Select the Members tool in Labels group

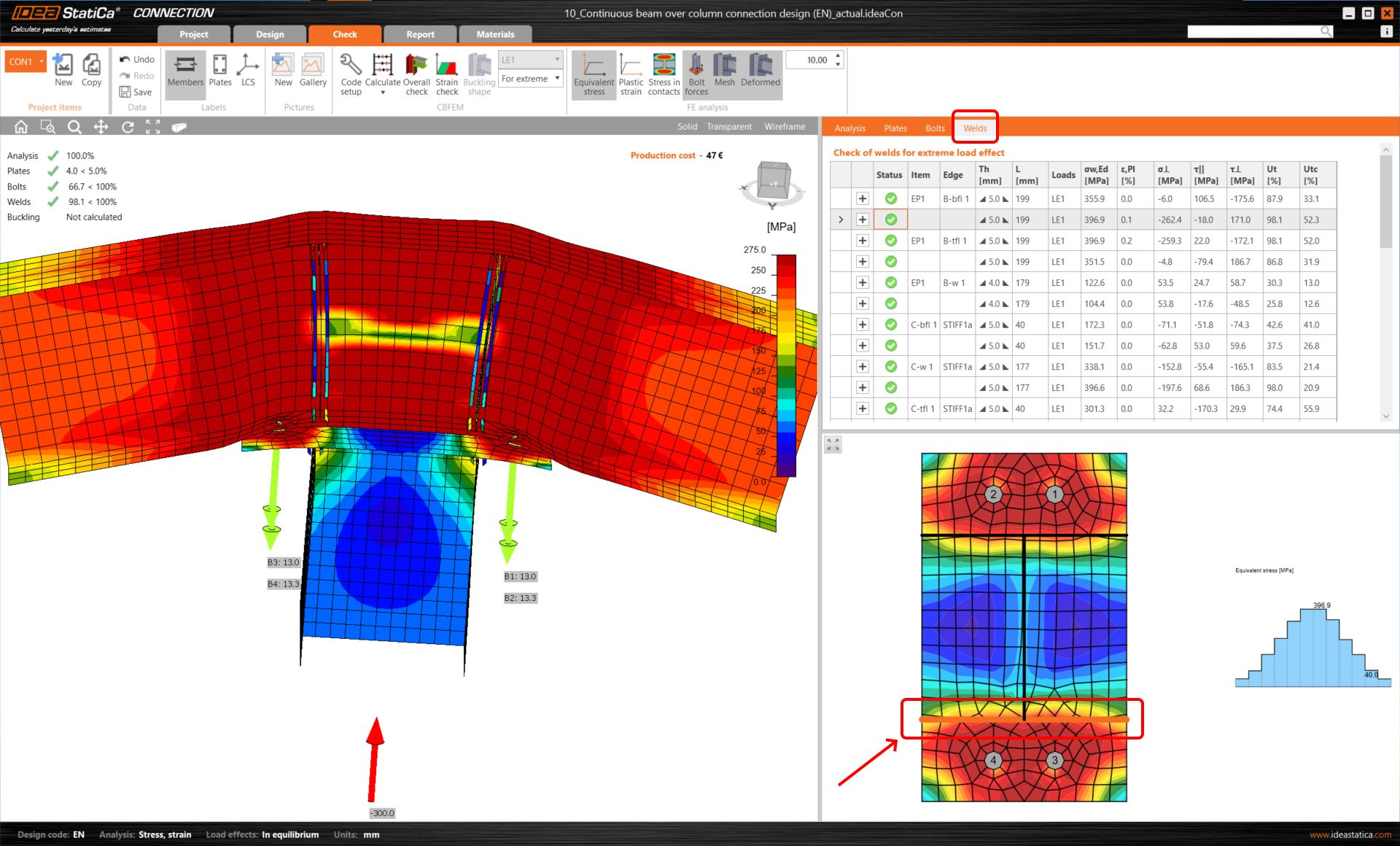[184, 74]
